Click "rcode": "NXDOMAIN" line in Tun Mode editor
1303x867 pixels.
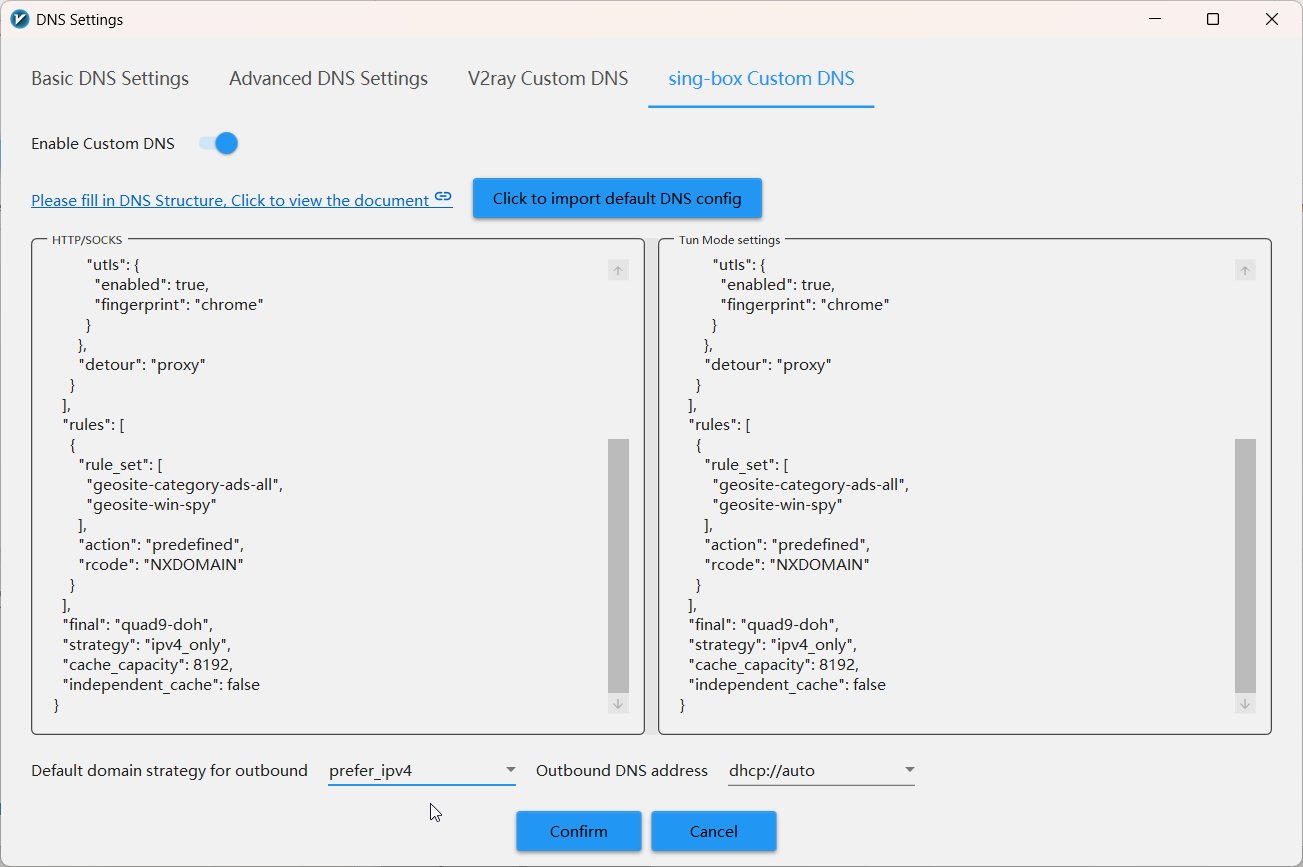[x=787, y=565]
